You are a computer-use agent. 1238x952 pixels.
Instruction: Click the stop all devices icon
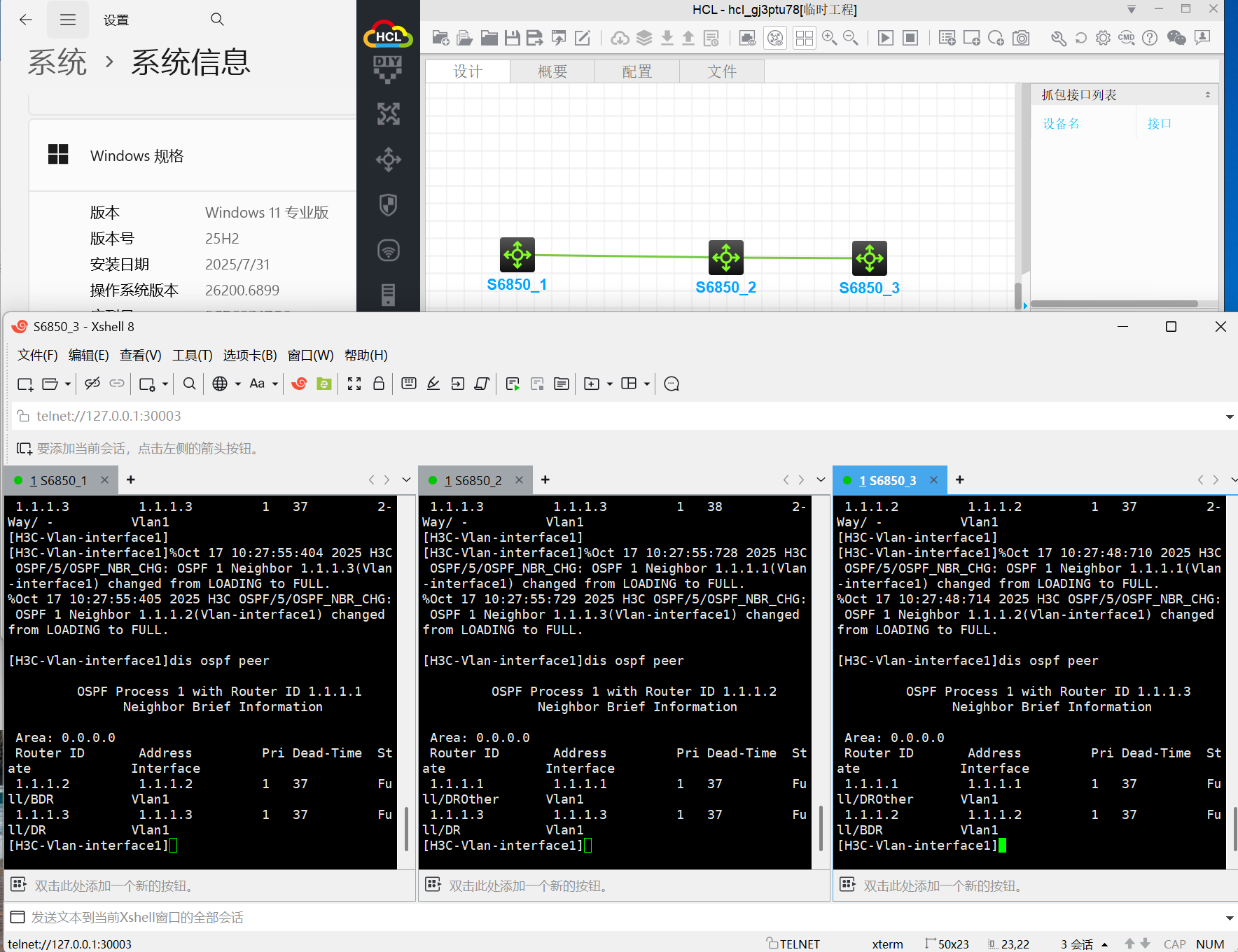click(x=910, y=38)
